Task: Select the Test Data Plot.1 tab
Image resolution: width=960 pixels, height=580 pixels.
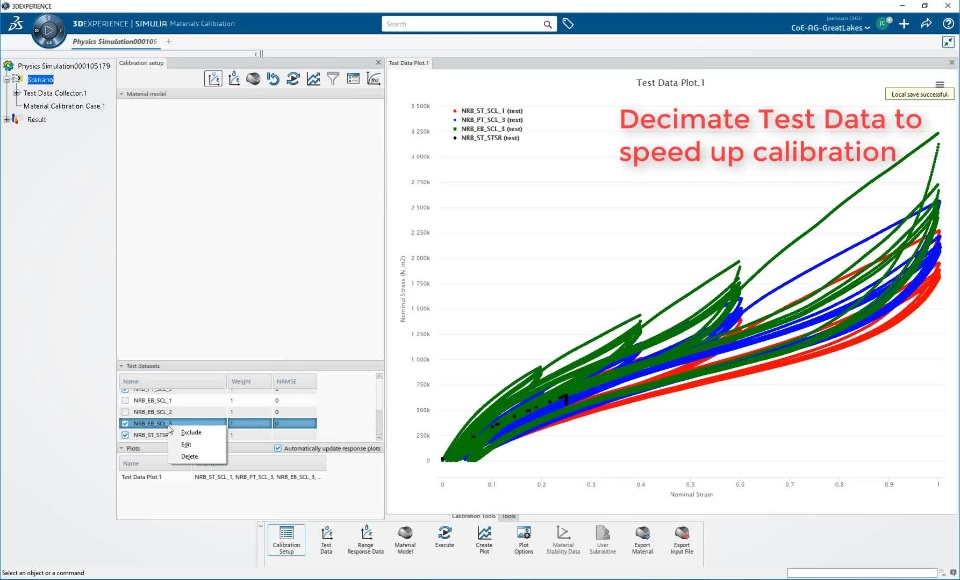Action: coord(409,63)
